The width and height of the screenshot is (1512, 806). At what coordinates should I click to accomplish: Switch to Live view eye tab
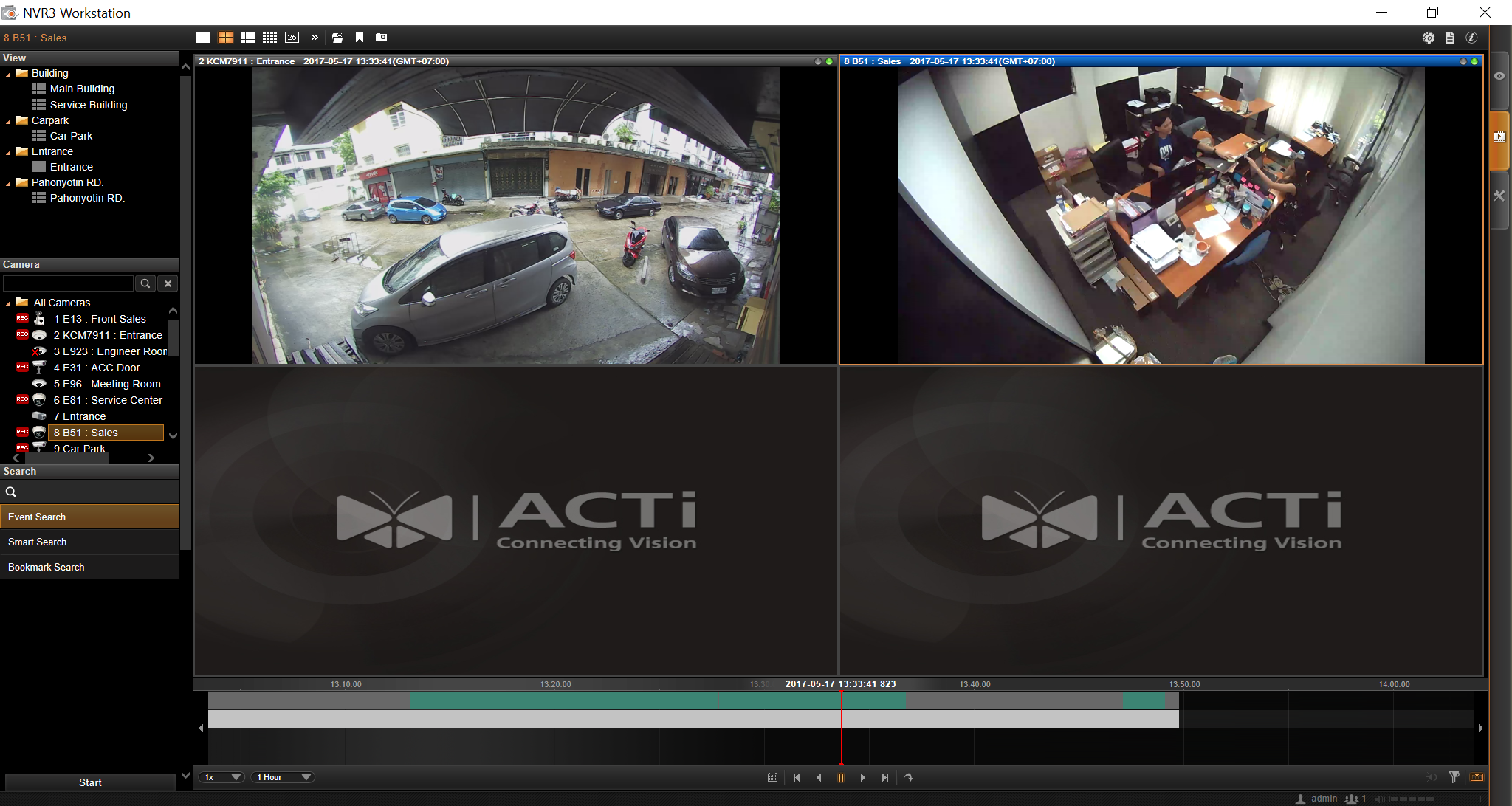click(1499, 77)
